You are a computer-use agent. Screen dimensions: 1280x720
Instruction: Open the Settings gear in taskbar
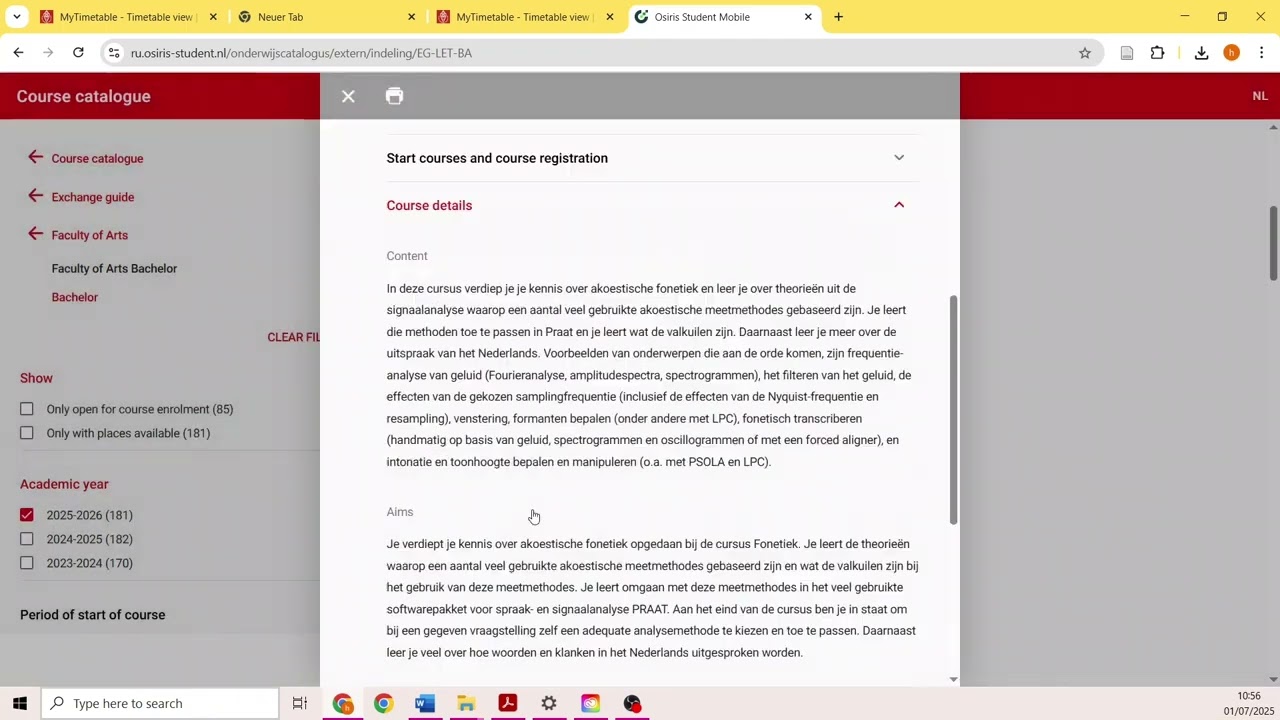coord(549,703)
